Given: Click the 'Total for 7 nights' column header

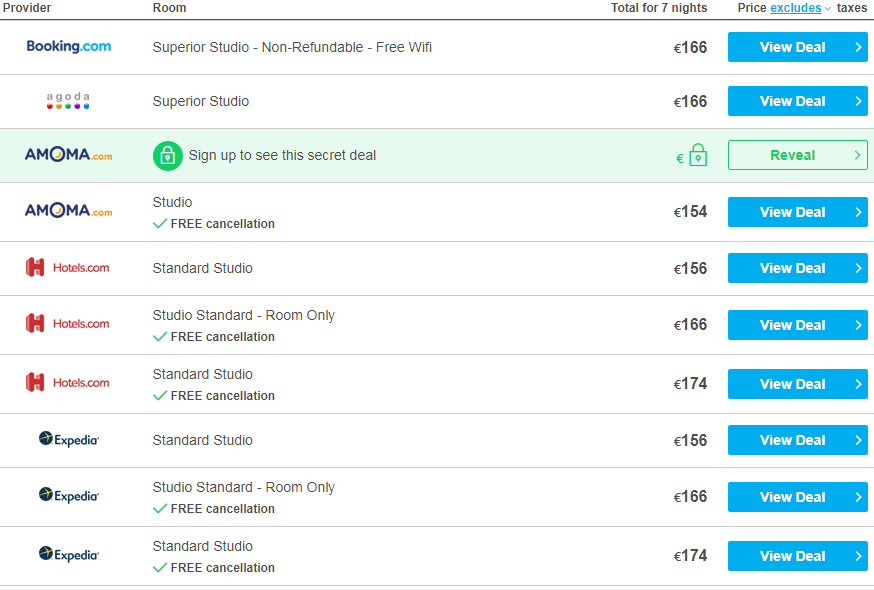Looking at the screenshot, I should pyautogui.click(x=659, y=8).
